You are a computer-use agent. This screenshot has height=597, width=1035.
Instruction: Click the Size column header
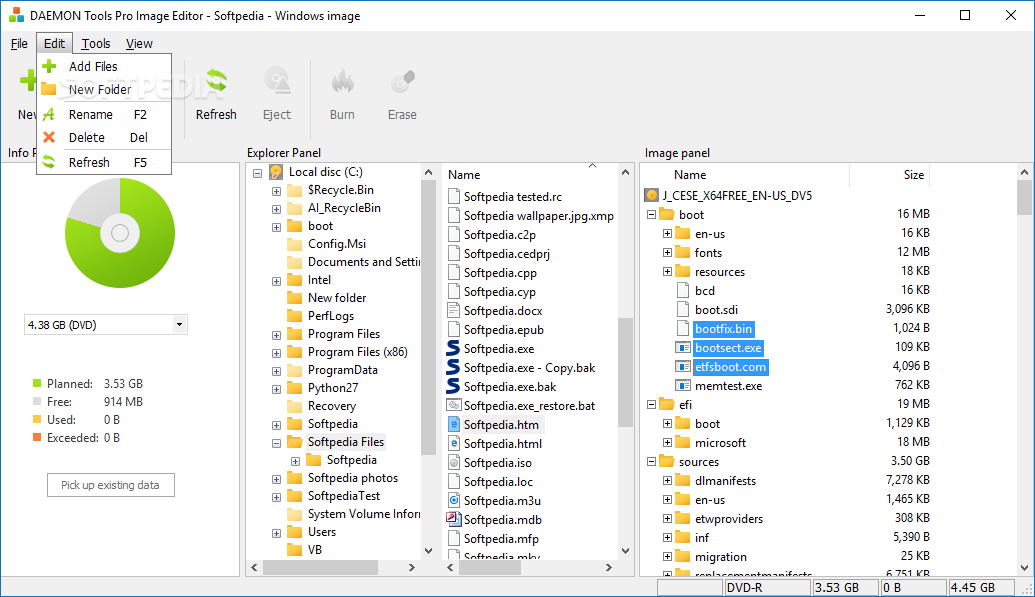(914, 174)
